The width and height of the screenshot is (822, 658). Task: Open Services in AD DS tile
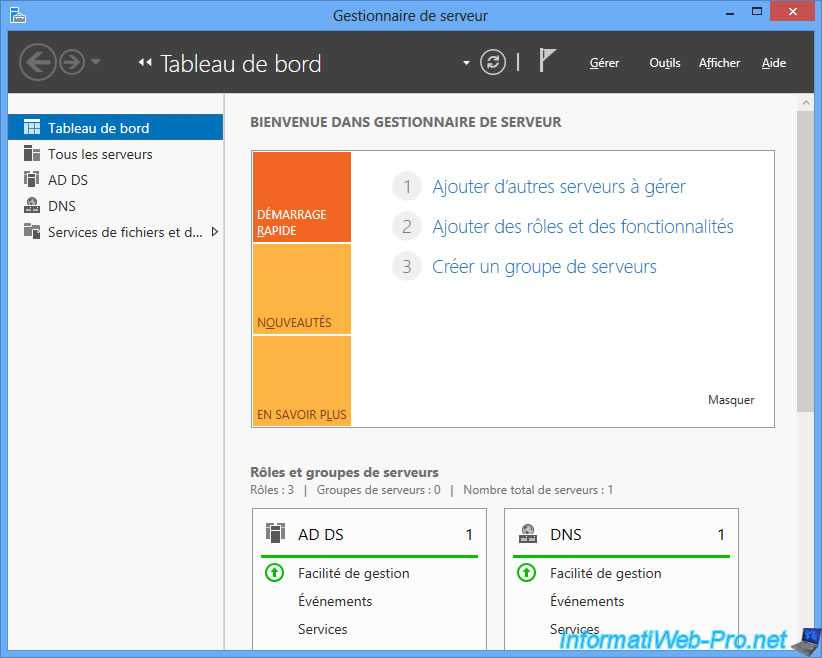coord(322,629)
